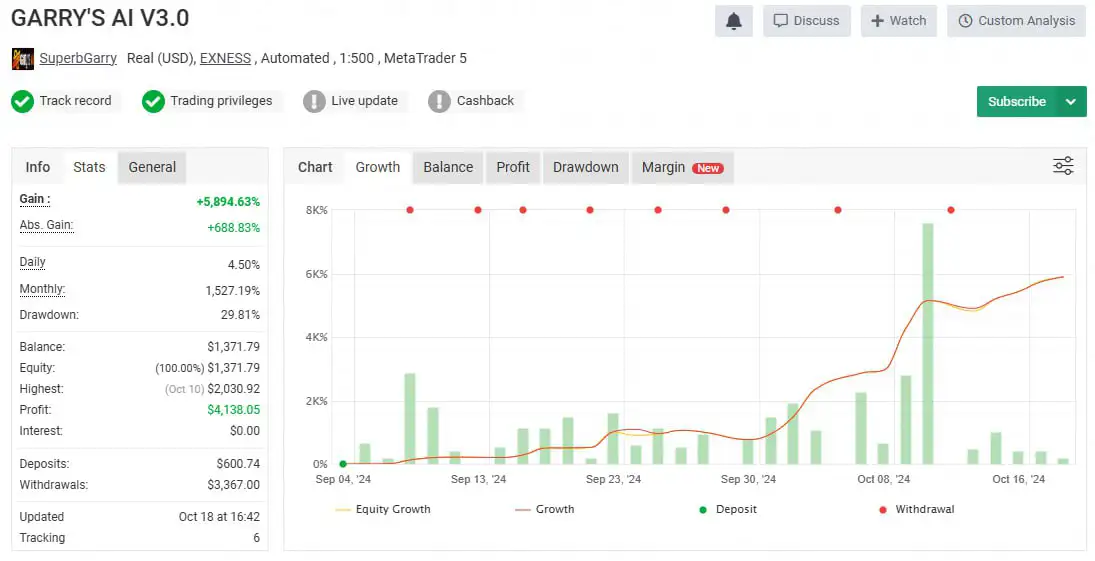Image resolution: width=1095 pixels, height=561 pixels.
Task: Switch to the Balance chart tab
Action: tap(448, 167)
